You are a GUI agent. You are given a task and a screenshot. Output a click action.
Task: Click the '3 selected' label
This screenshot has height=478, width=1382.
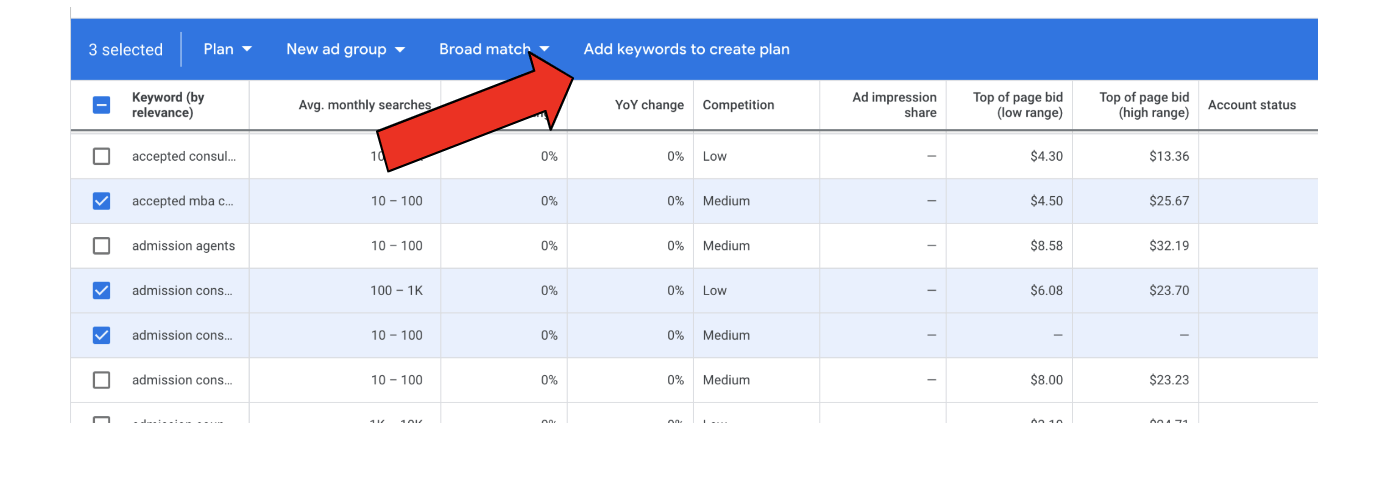point(125,49)
